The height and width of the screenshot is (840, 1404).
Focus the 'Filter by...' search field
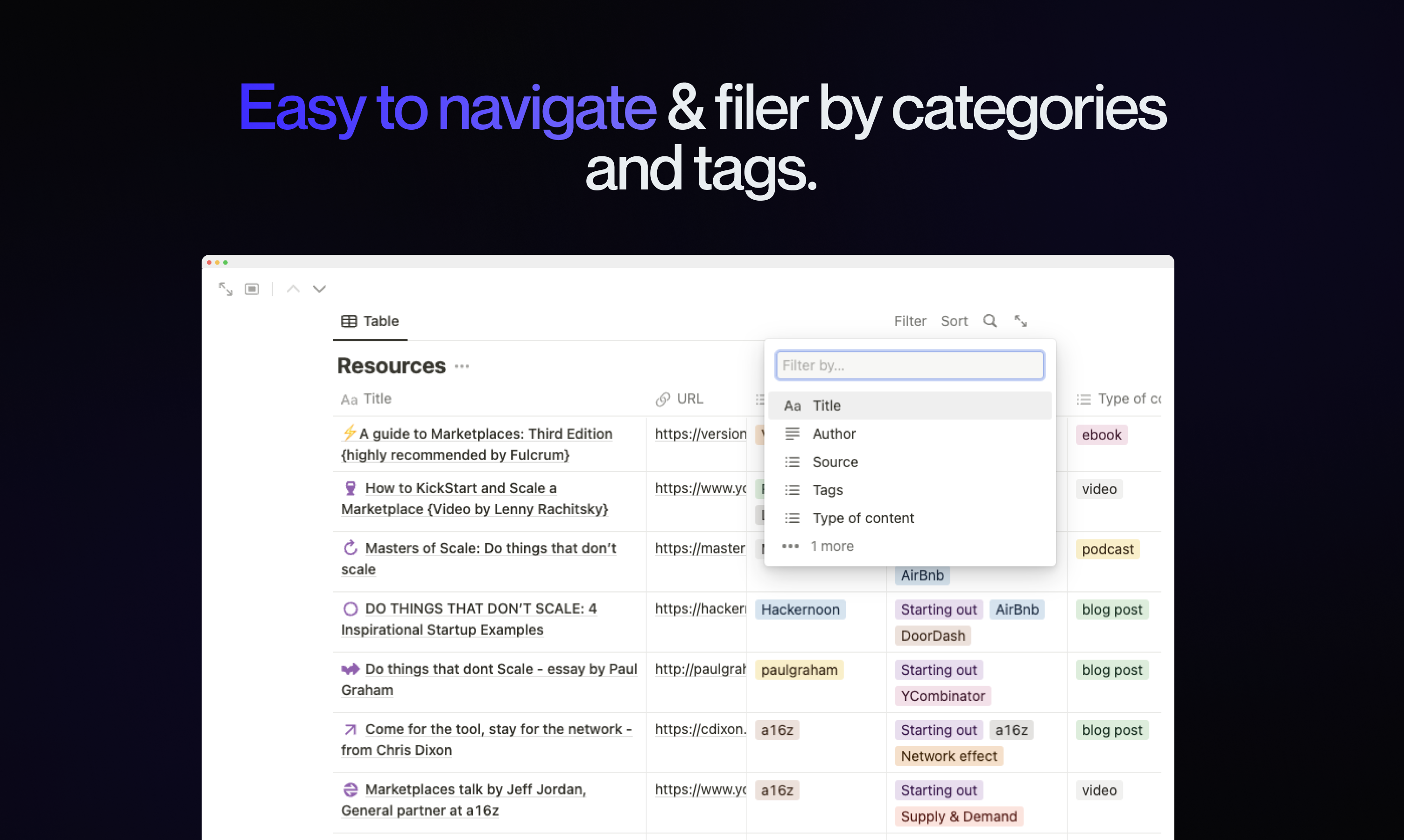(909, 365)
